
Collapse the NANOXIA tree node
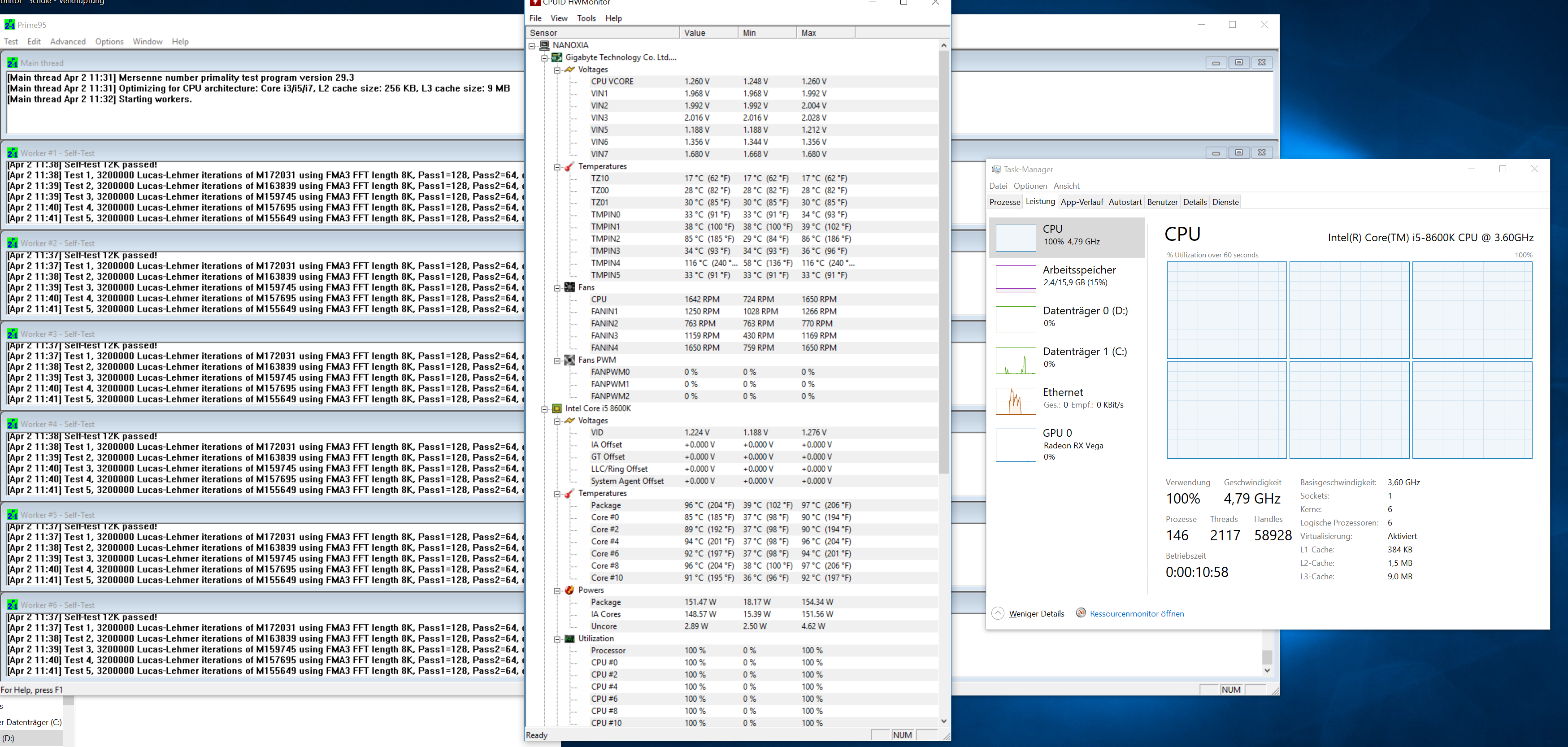[532, 46]
